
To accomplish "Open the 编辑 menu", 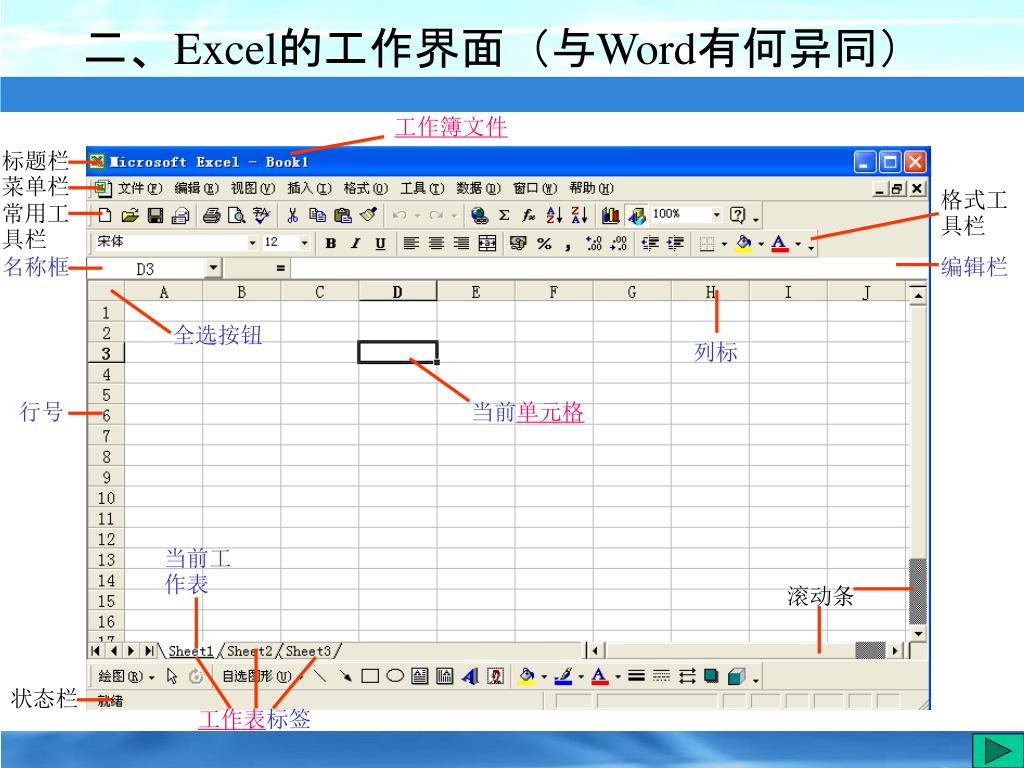I will [196, 189].
